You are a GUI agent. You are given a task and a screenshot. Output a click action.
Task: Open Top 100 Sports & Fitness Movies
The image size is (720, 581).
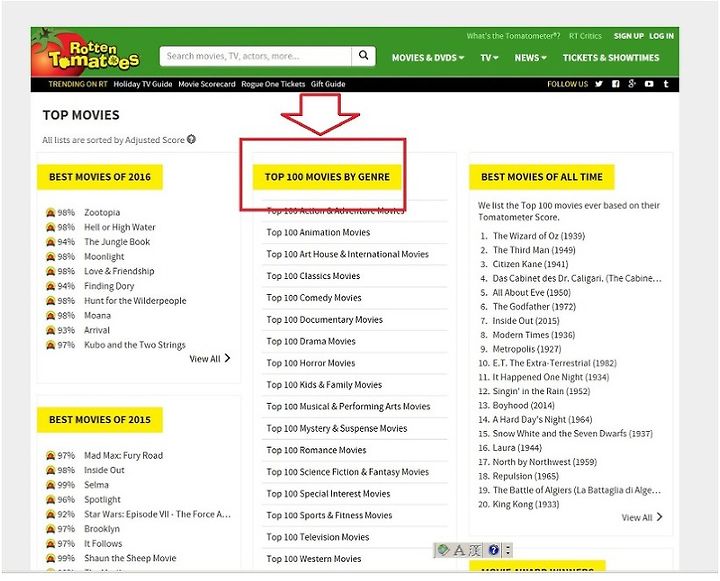pos(329,515)
